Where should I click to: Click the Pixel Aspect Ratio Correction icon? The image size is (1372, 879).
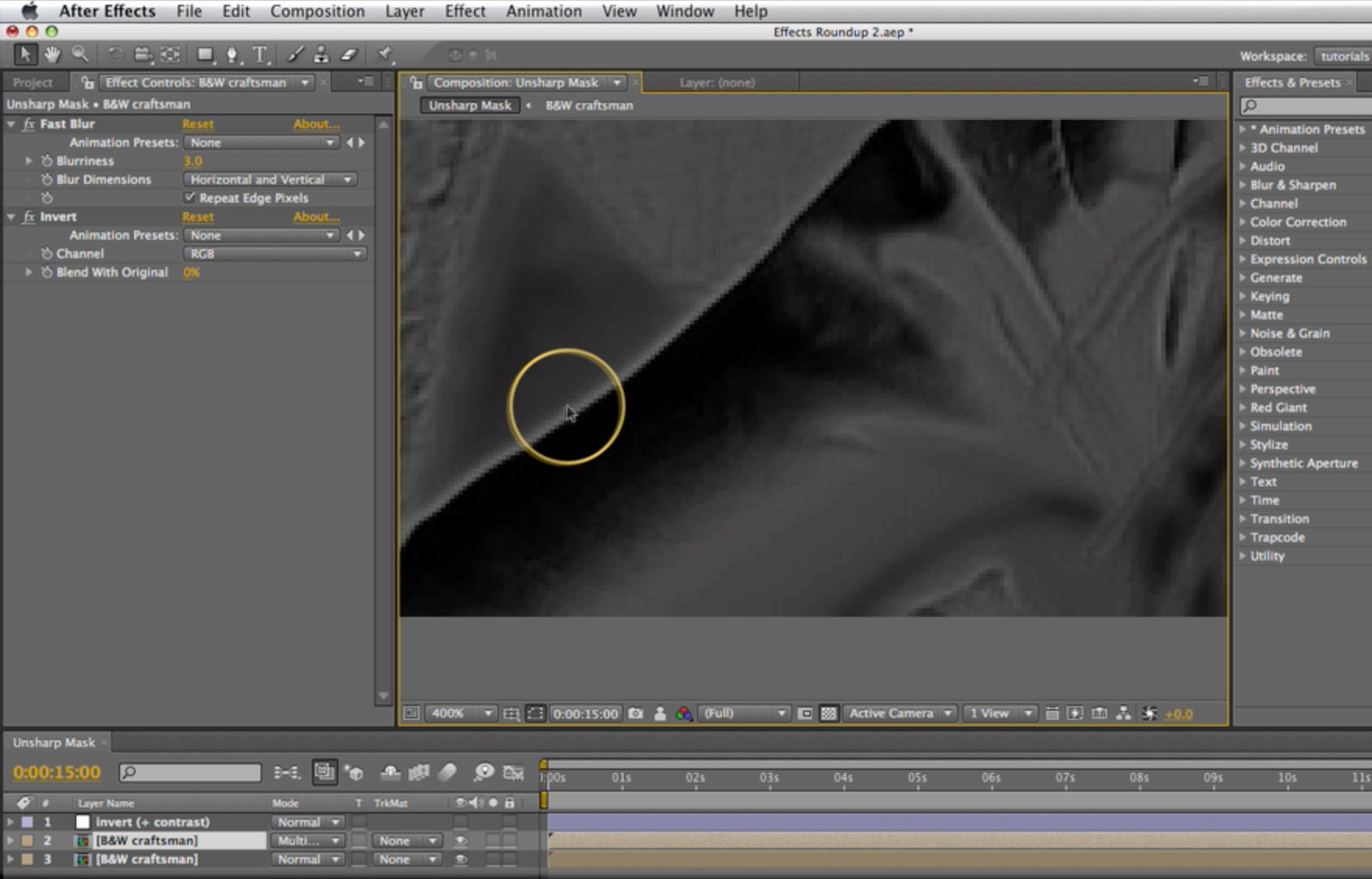click(1052, 714)
